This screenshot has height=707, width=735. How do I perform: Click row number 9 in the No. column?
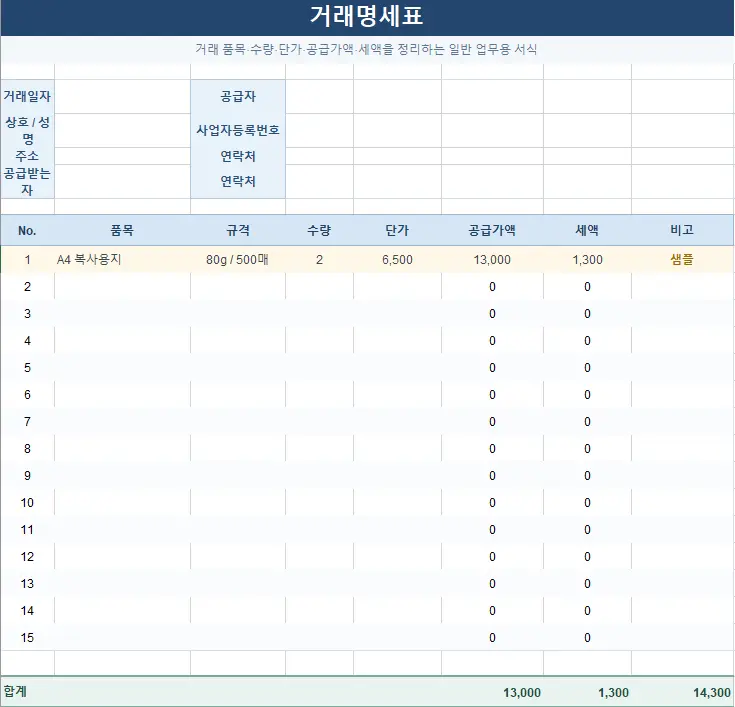tap(27, 475)
